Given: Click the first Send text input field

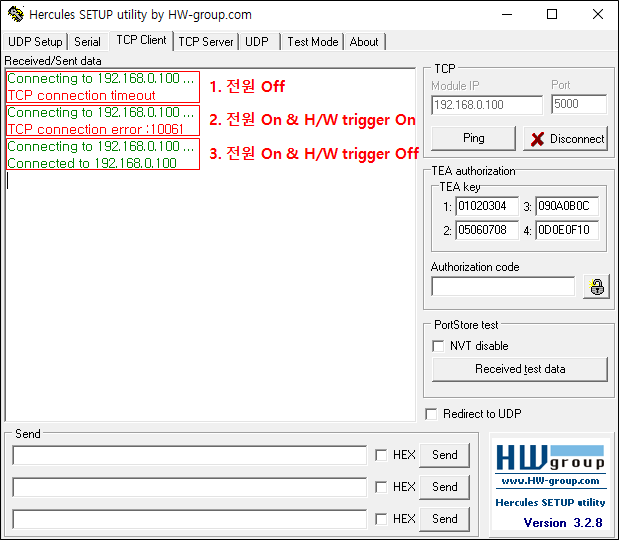Looking at the screenshot, I should coord(189,455).
